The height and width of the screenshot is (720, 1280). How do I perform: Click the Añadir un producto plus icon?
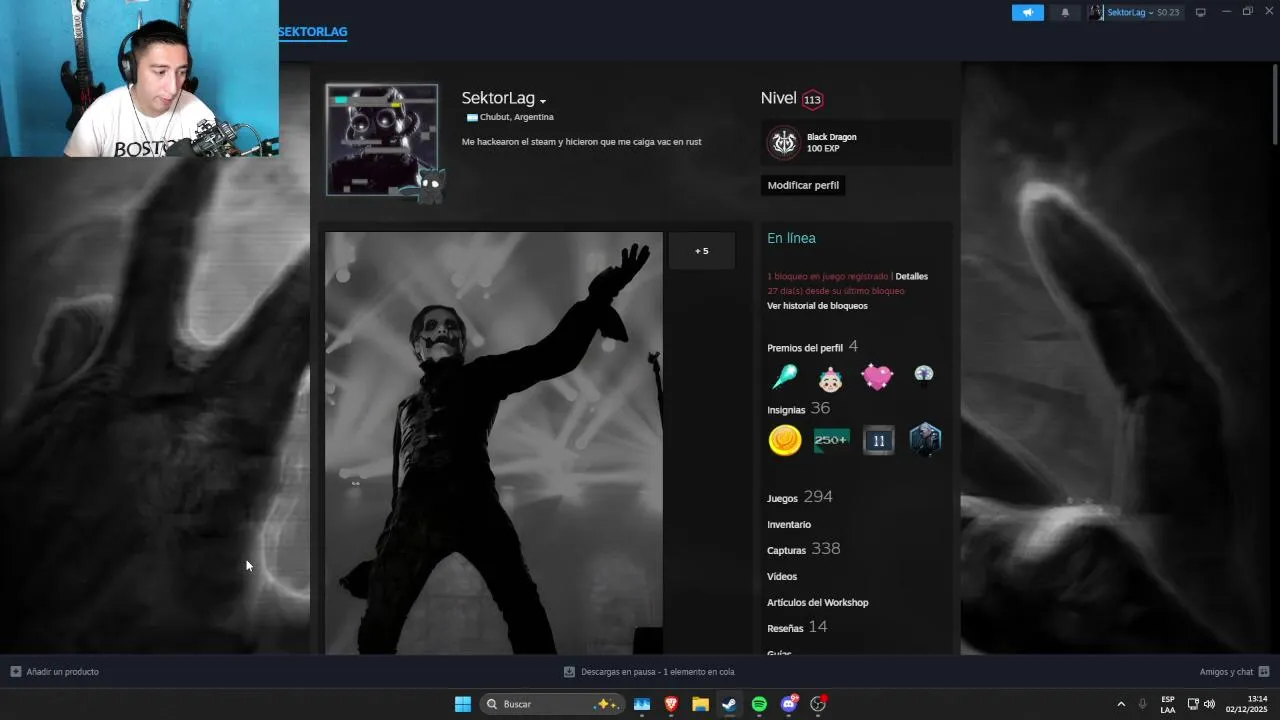click(x=16, y=672)
